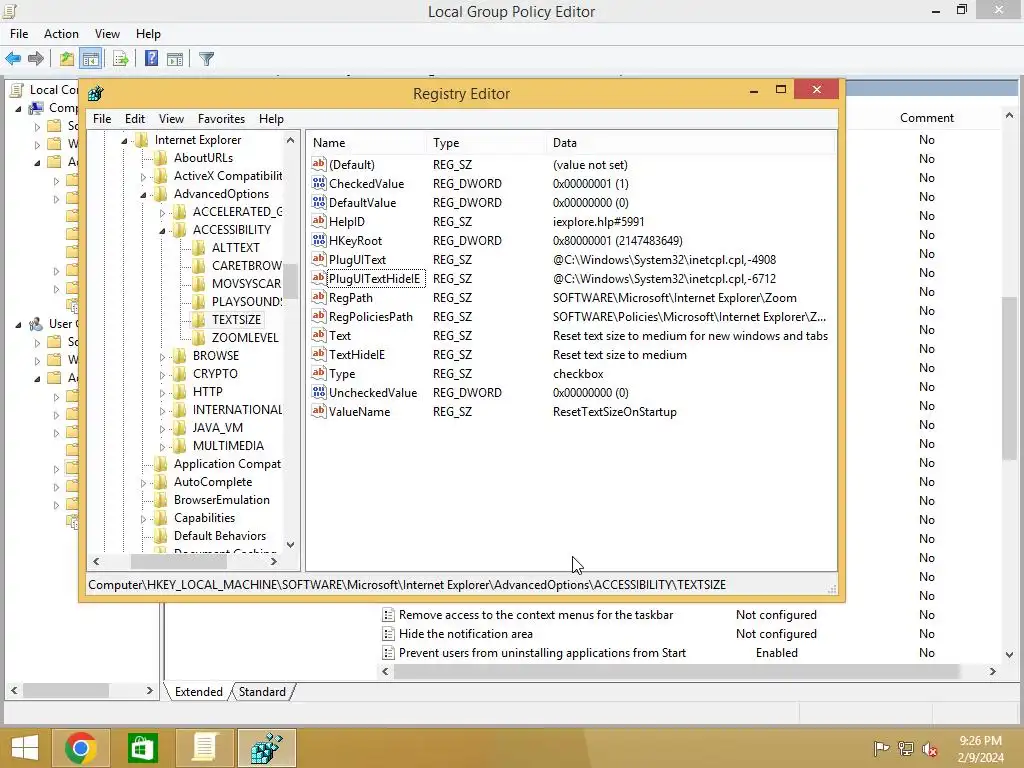
Task: Open the blue Help toolbar icon
Action: [x=152, y=59]
